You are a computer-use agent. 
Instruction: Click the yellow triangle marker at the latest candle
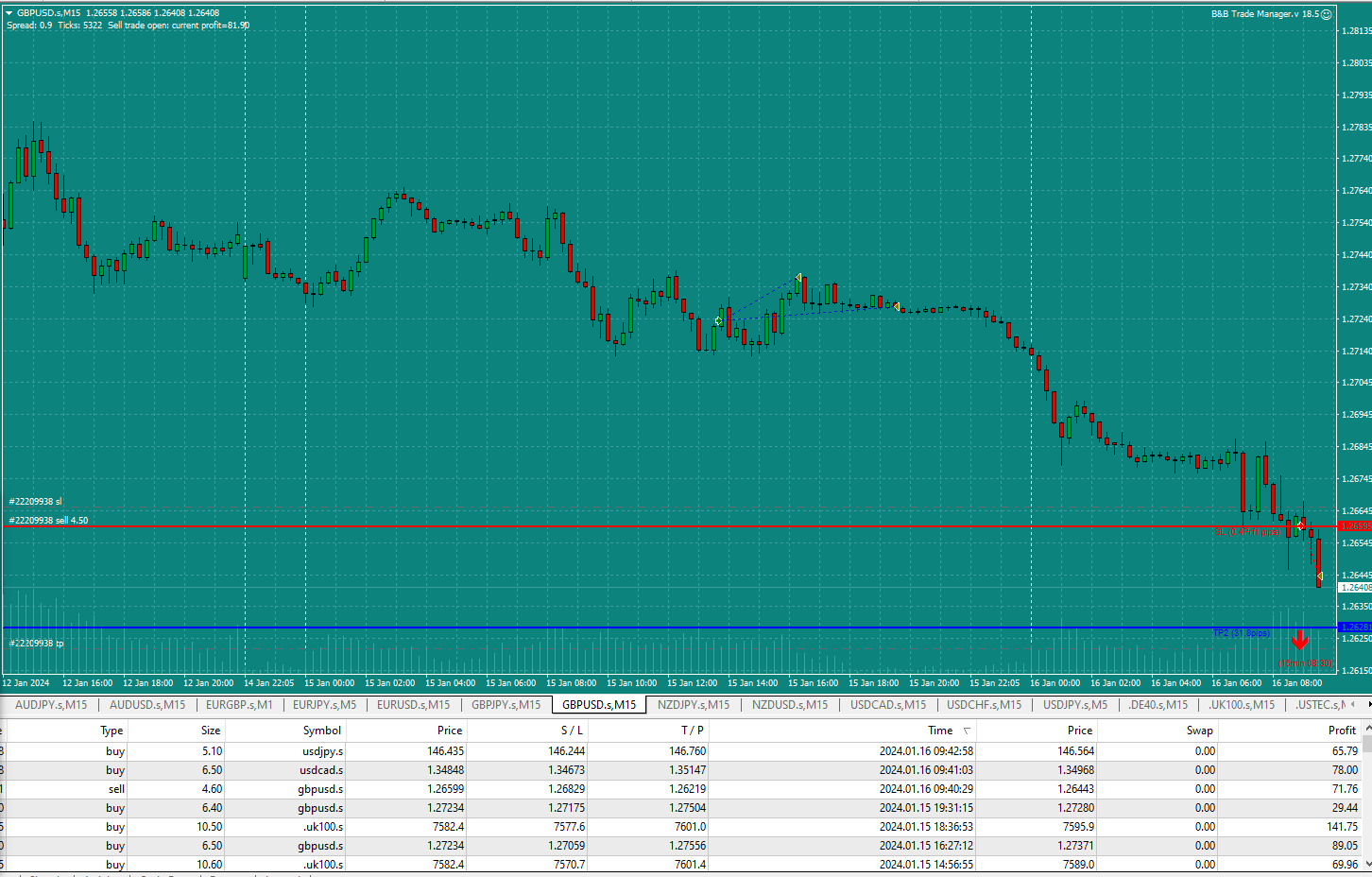[x=1319, y=576]
